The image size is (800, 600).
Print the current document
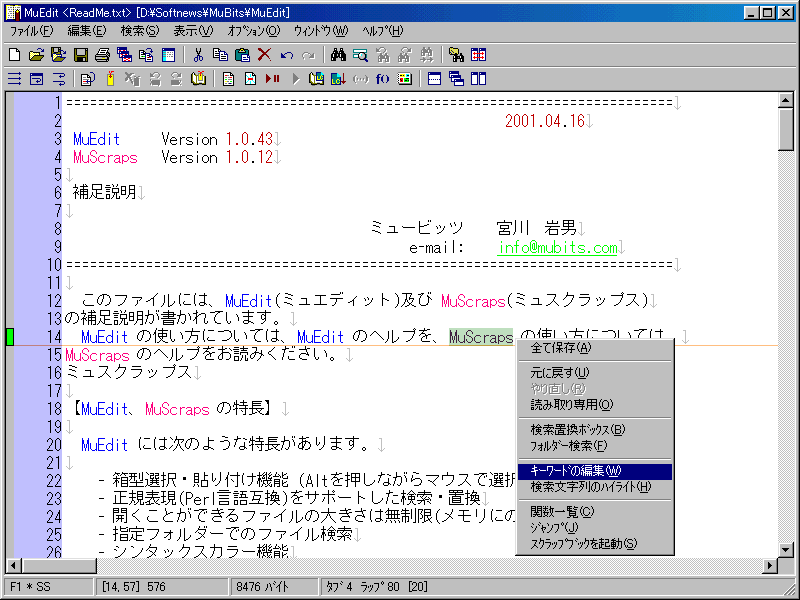[102, 55]
